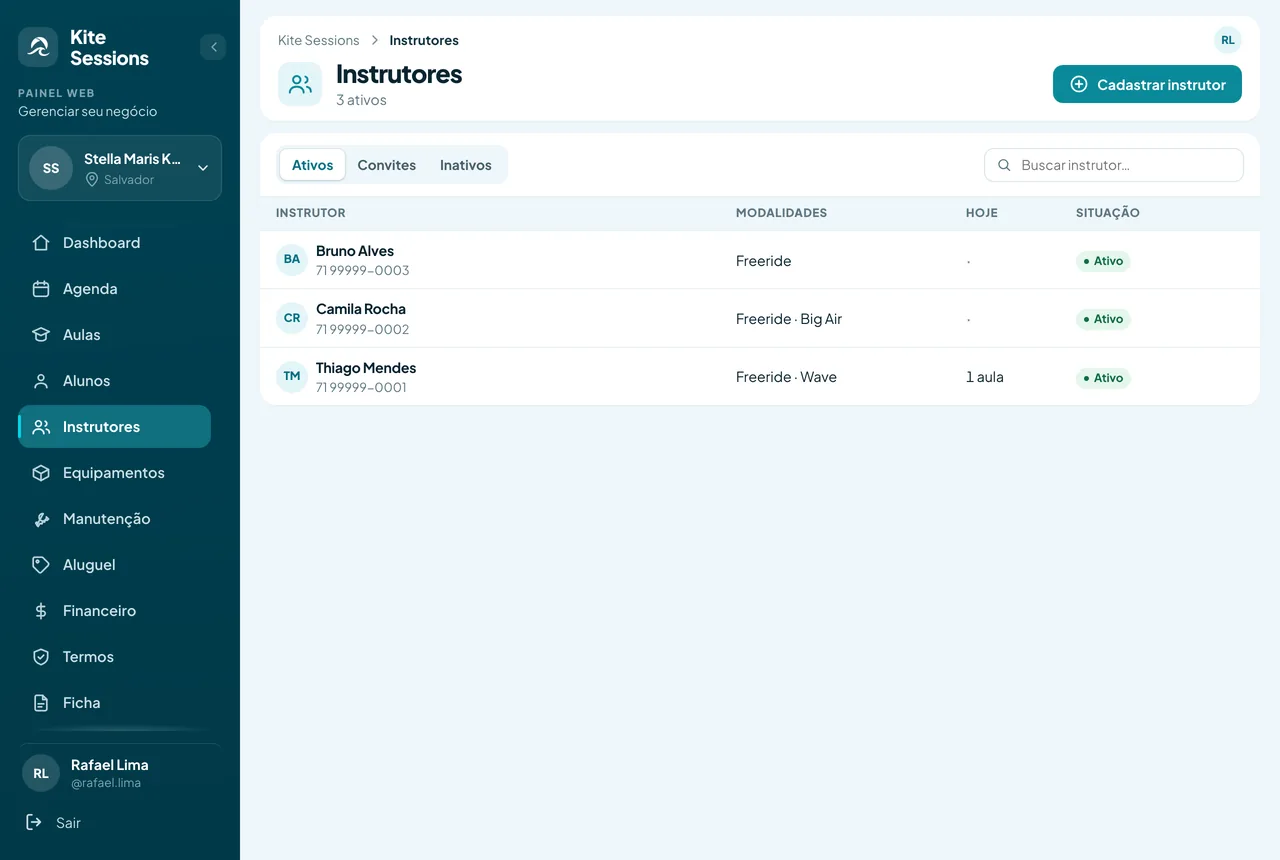
Task: Follow the Kite Sessions breadcrumb link
Action: click(319, 40)
